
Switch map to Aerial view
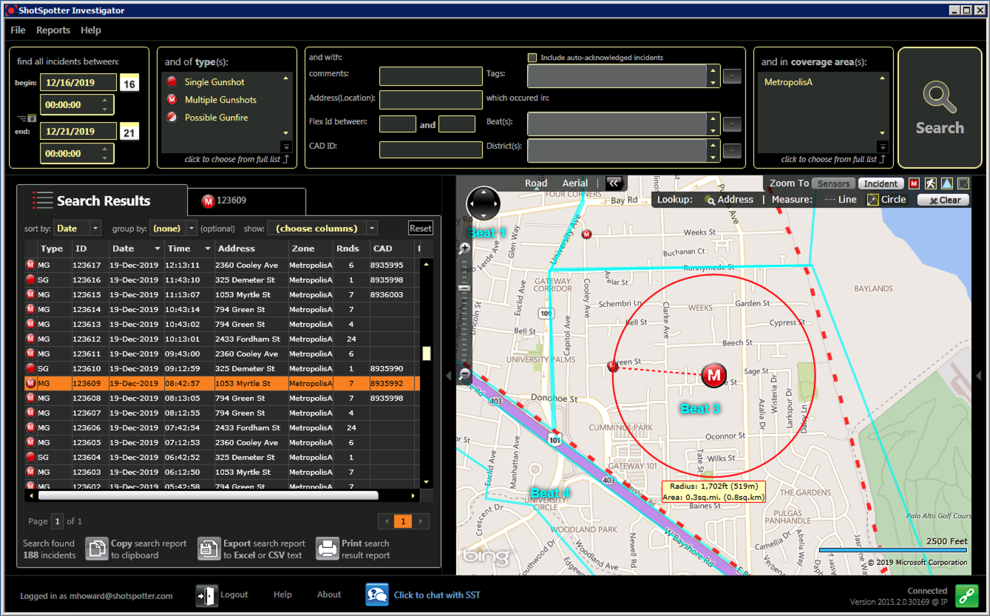[575, 183]
